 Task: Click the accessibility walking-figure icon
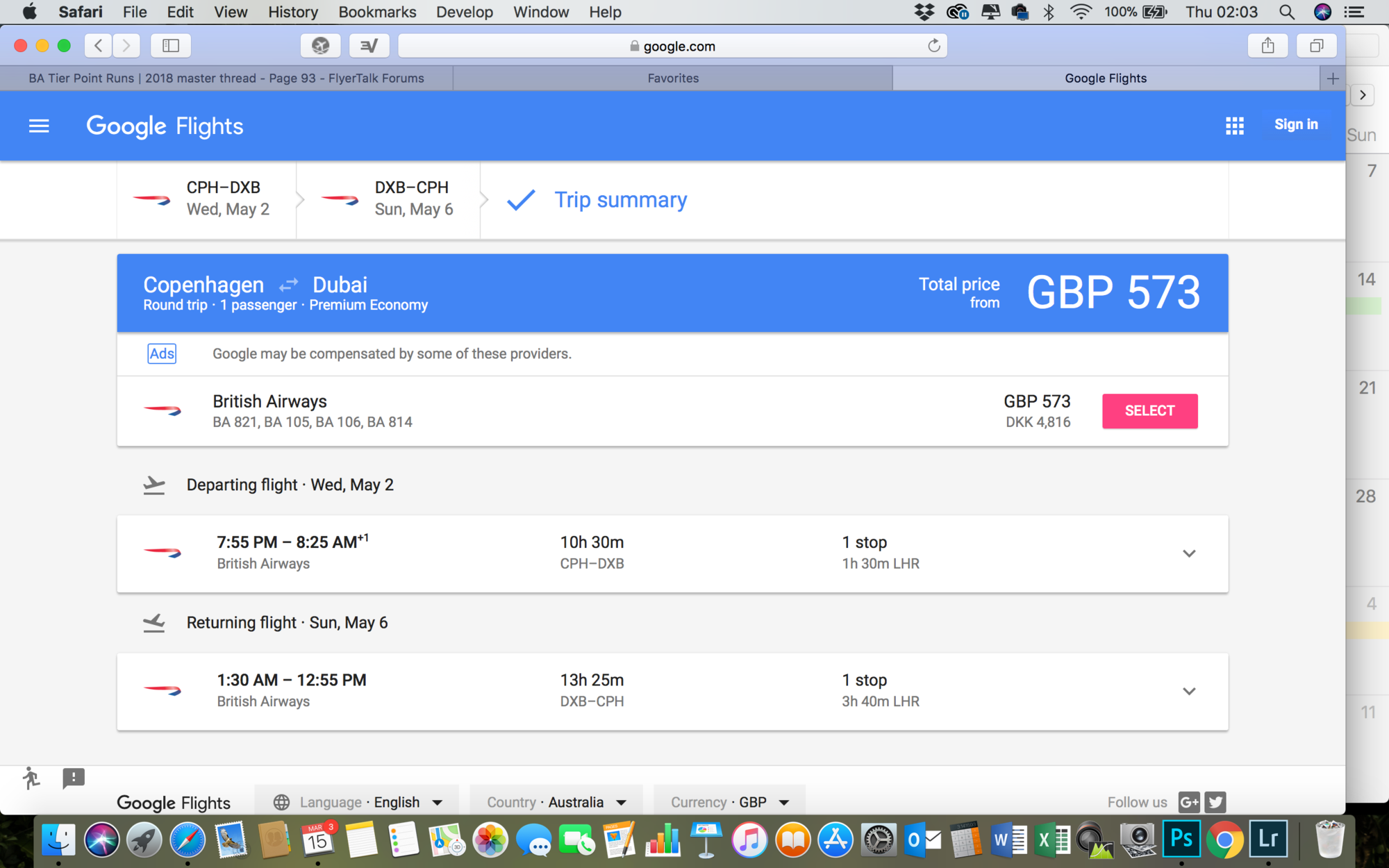31,778
